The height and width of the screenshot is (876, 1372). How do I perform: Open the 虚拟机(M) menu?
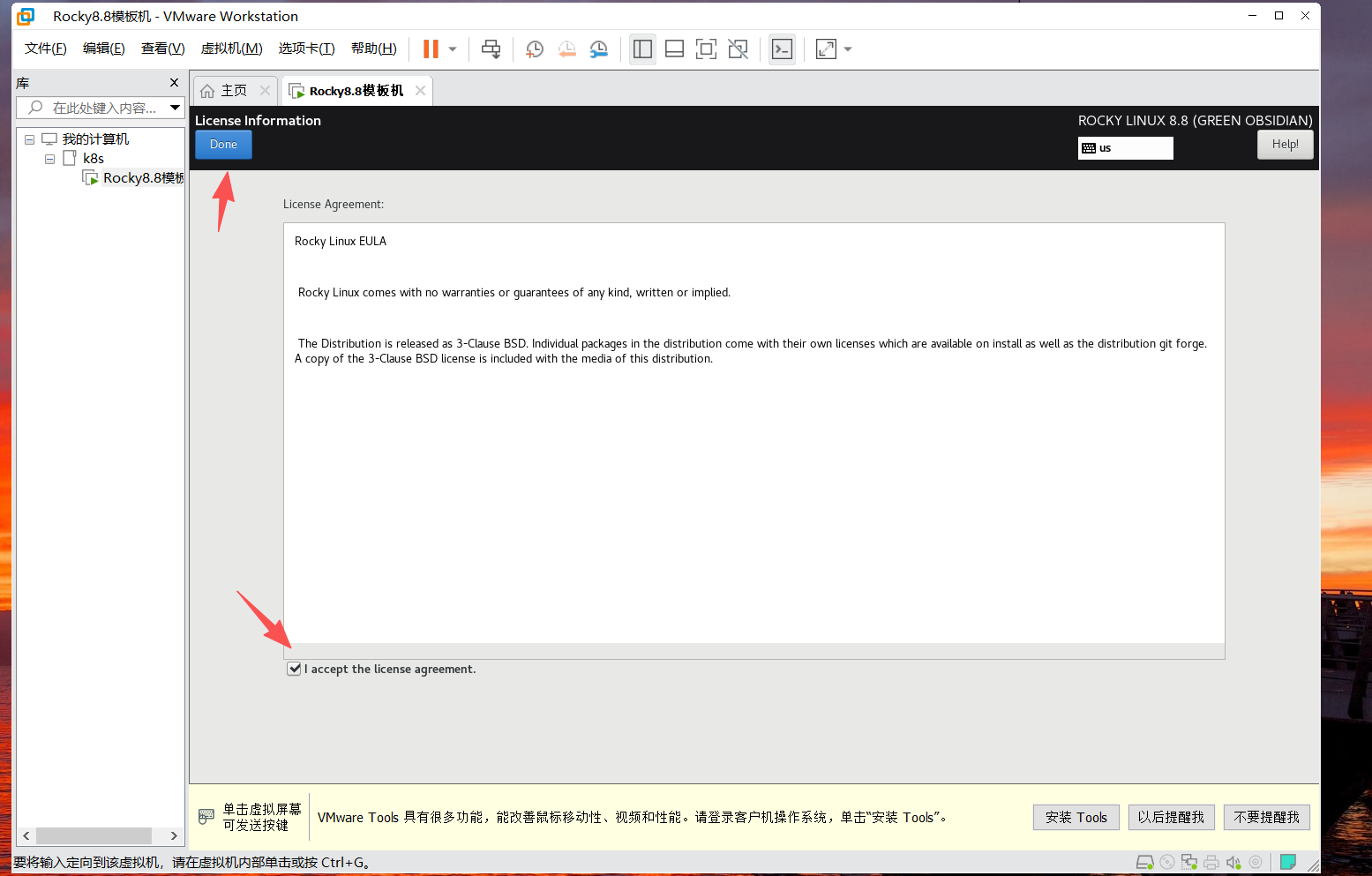232,49
